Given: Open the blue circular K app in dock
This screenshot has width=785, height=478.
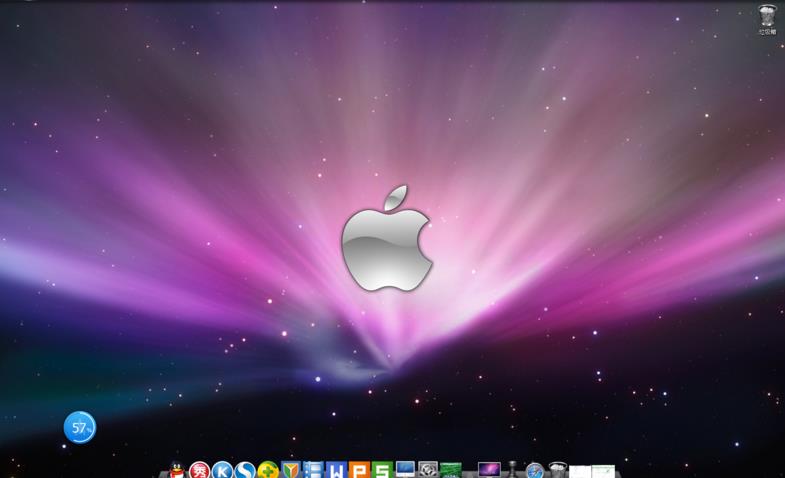Looking at the screenshot, I should point(222,470).
